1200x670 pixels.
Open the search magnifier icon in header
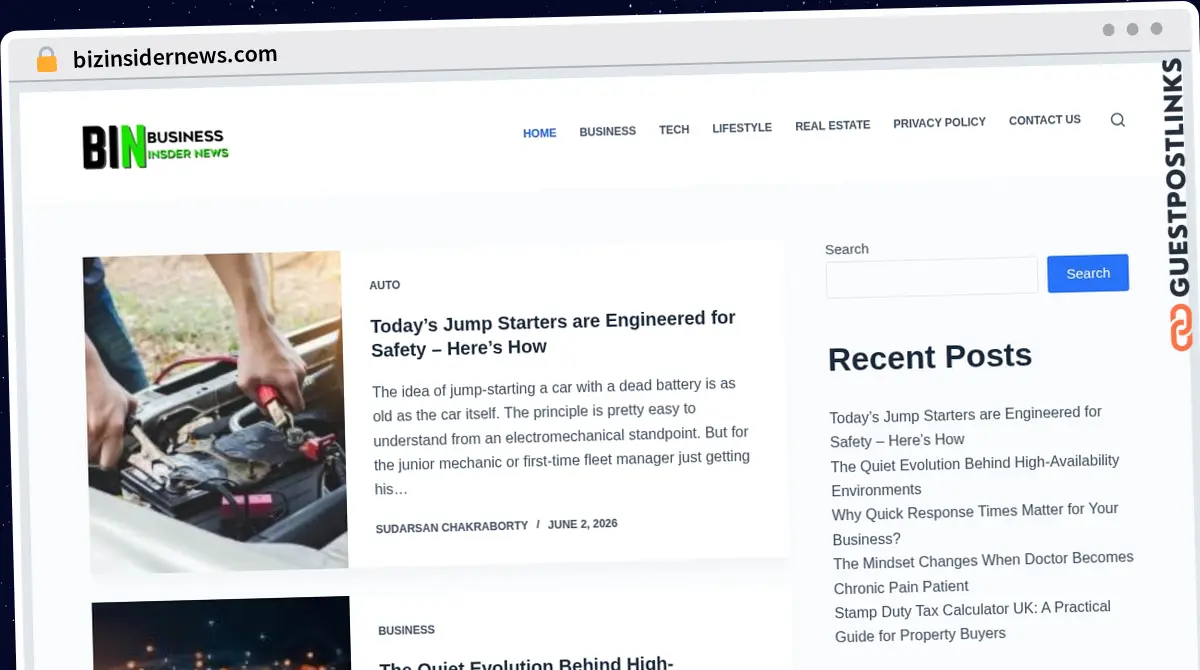pos(1118,120)
